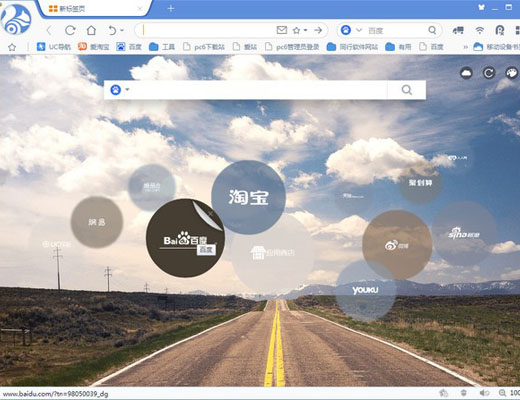This screenshot has width=520, height=400.
Task: Open the WiFi sharing icon
Action: click(479, 30)
